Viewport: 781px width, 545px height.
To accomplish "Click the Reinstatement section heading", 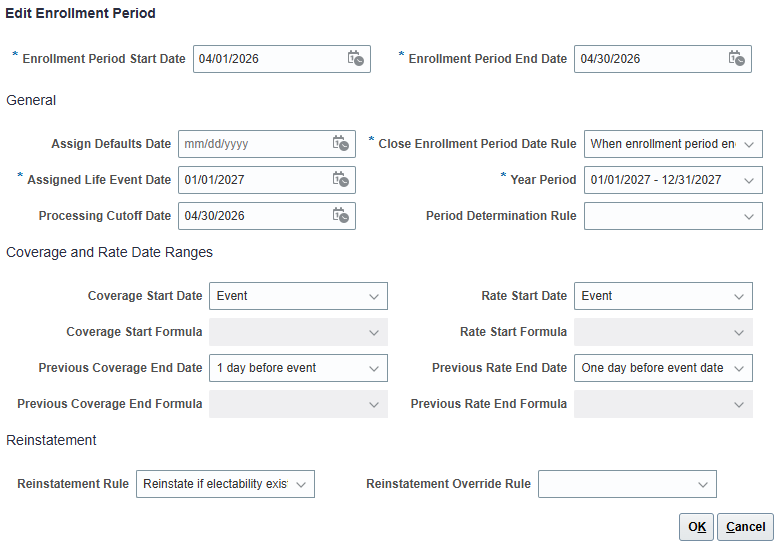I will coord(51,440).
